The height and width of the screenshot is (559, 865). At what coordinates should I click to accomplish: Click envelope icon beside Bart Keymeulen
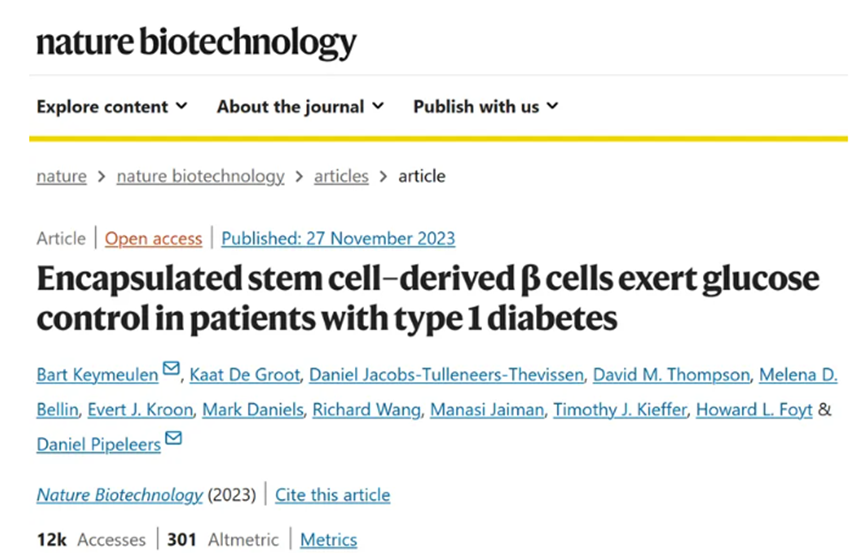point(171,372)
